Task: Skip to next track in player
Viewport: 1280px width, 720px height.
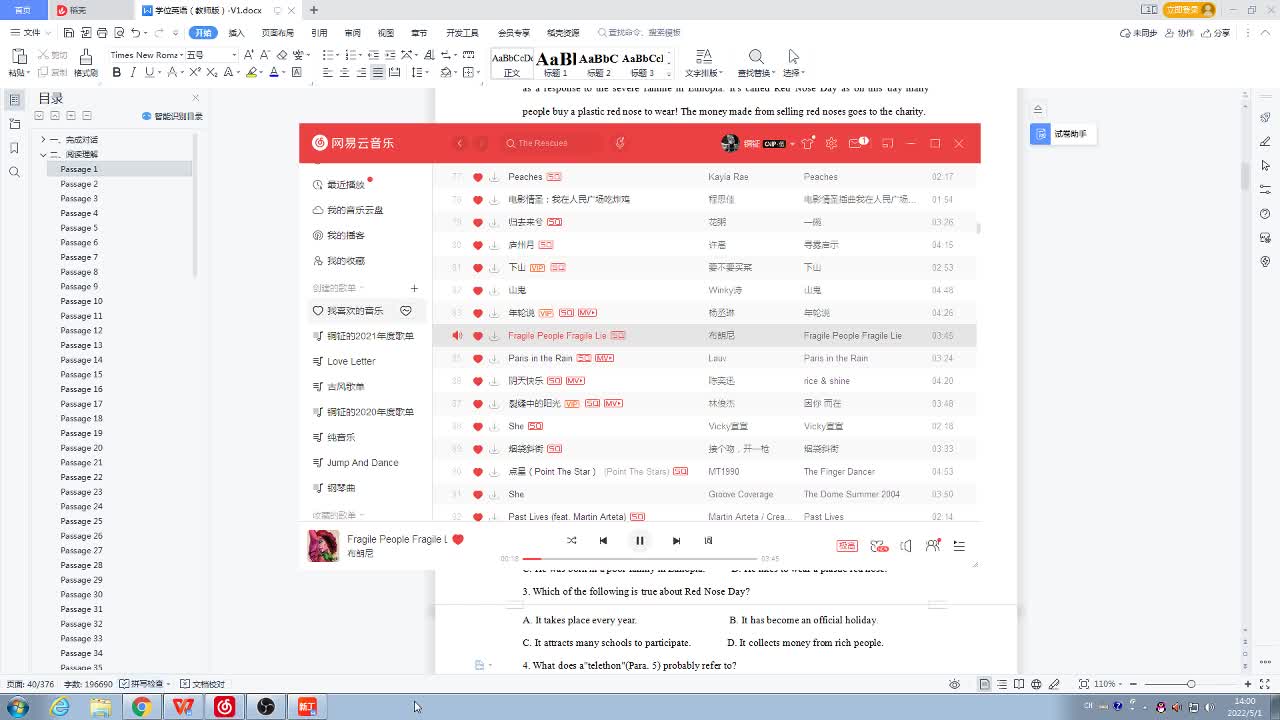Action: [x=676, y=541]
